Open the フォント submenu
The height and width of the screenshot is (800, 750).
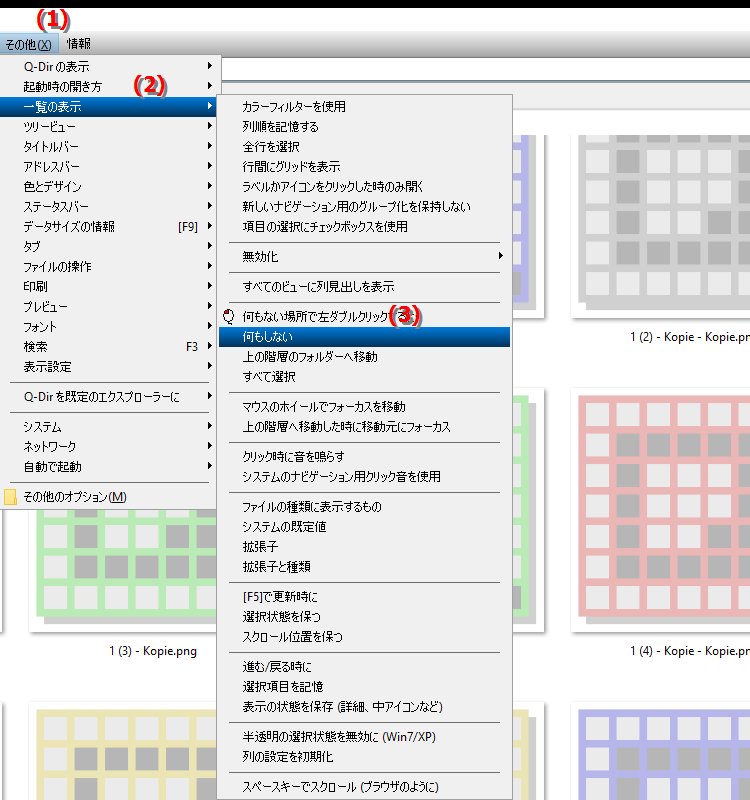(108, 327)
